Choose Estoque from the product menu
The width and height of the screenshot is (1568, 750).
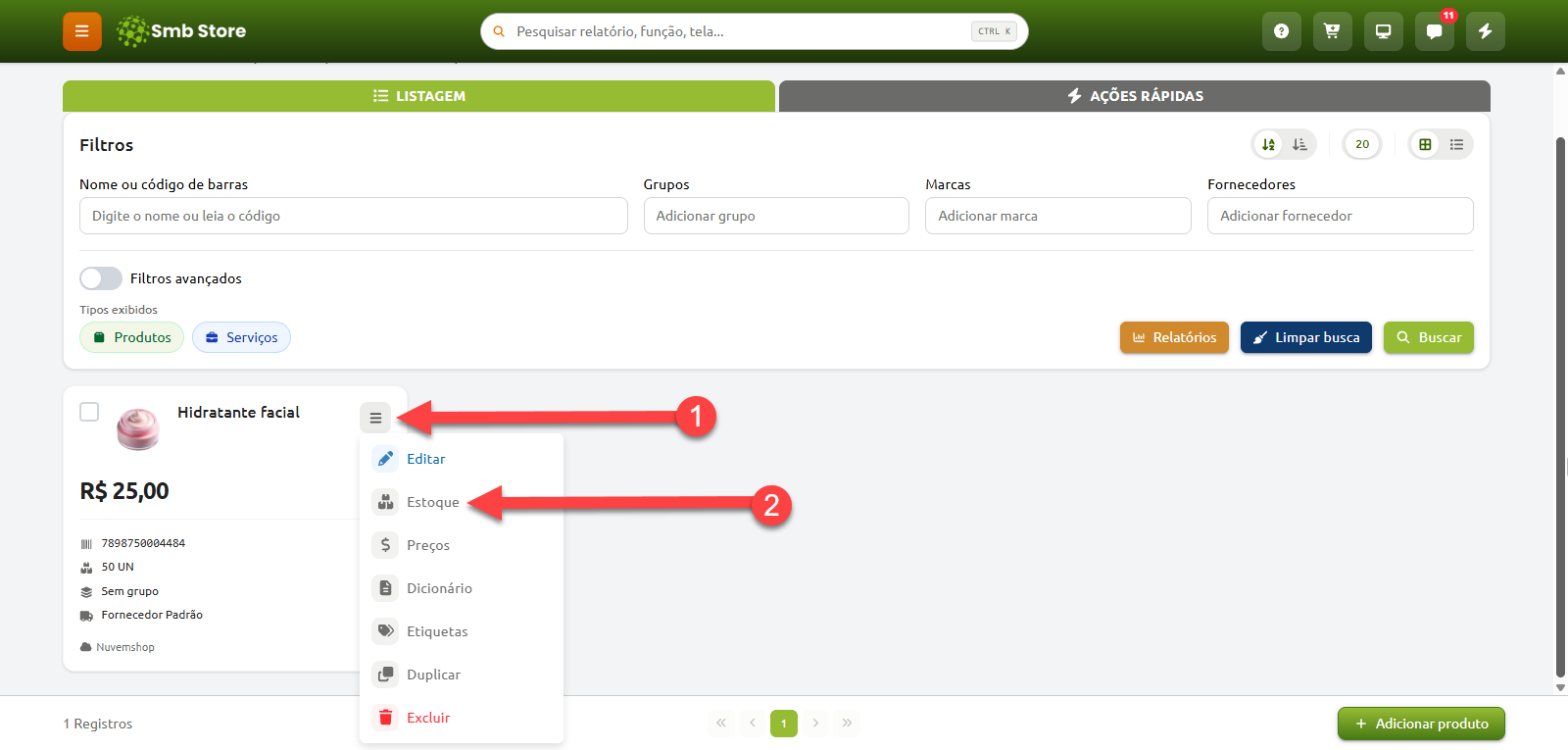[x=462, y=502]
